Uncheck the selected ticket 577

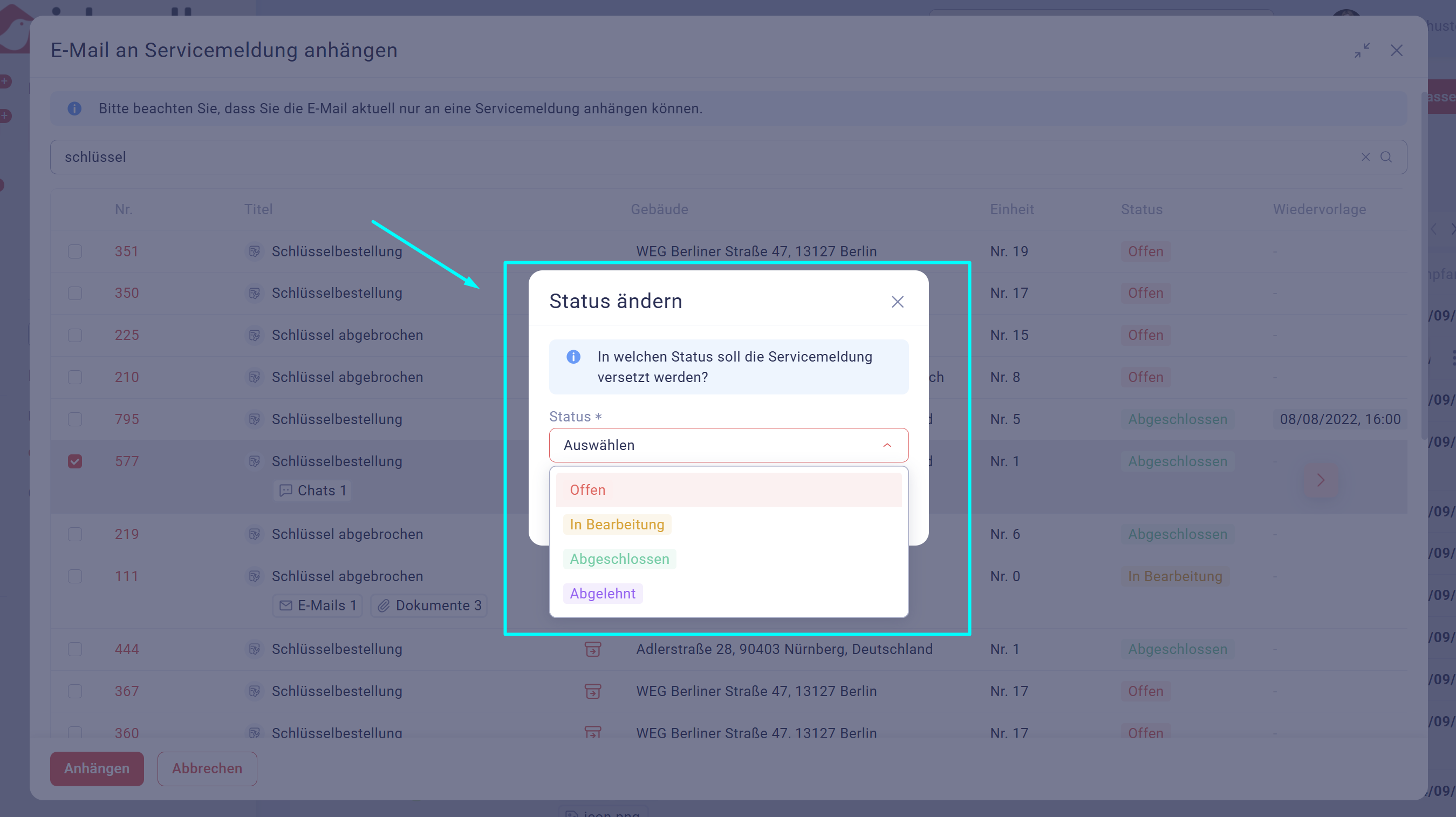pos(74,461)
